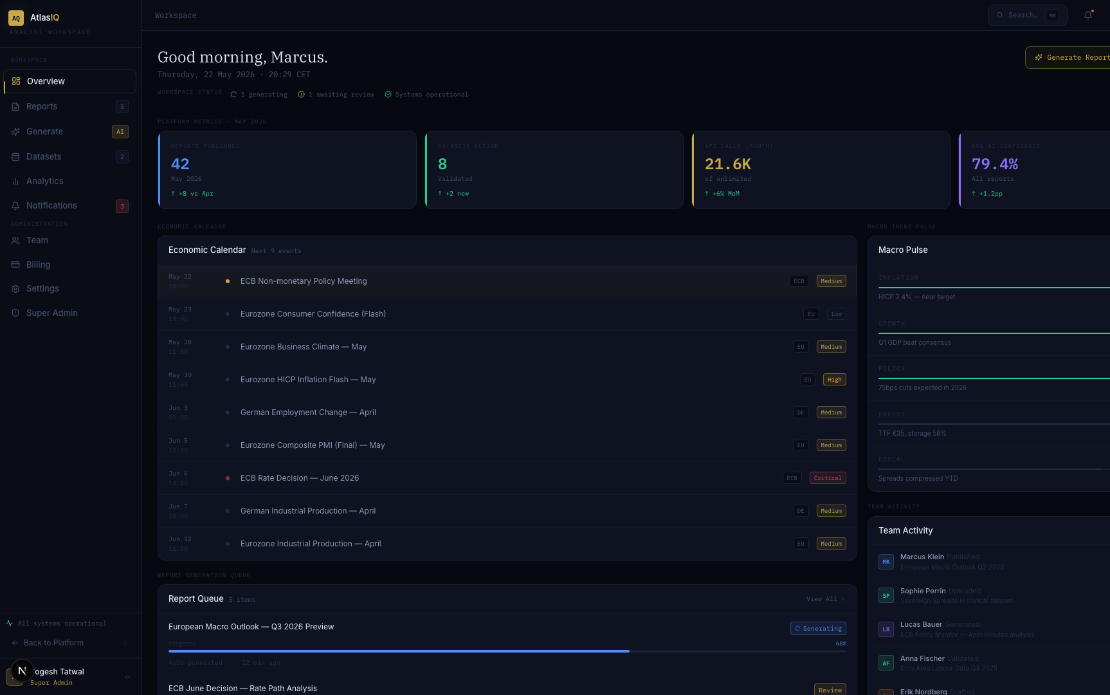Click the ECB tag on ECB Rate Decision row
This screenshot has width=1110, height=695.
pyautogui.click(x=791, y=478)
